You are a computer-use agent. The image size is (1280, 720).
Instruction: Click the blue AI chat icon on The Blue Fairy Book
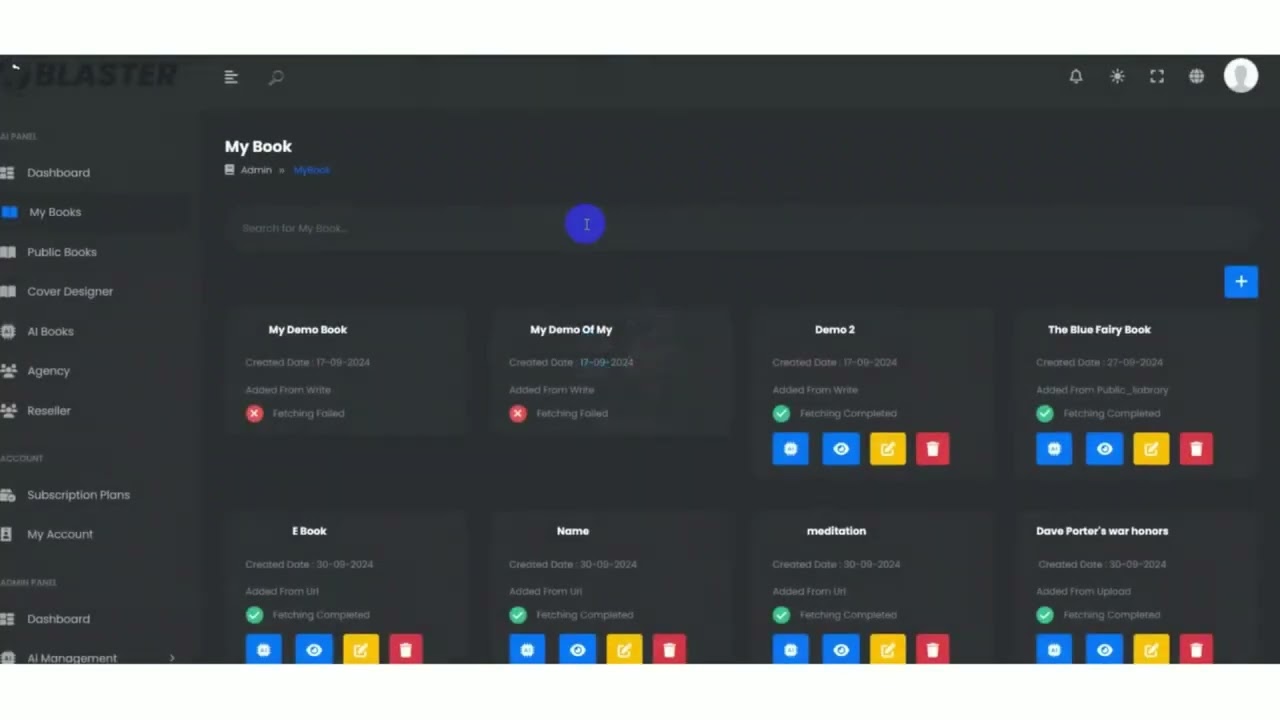click(x=1054, y=449)
